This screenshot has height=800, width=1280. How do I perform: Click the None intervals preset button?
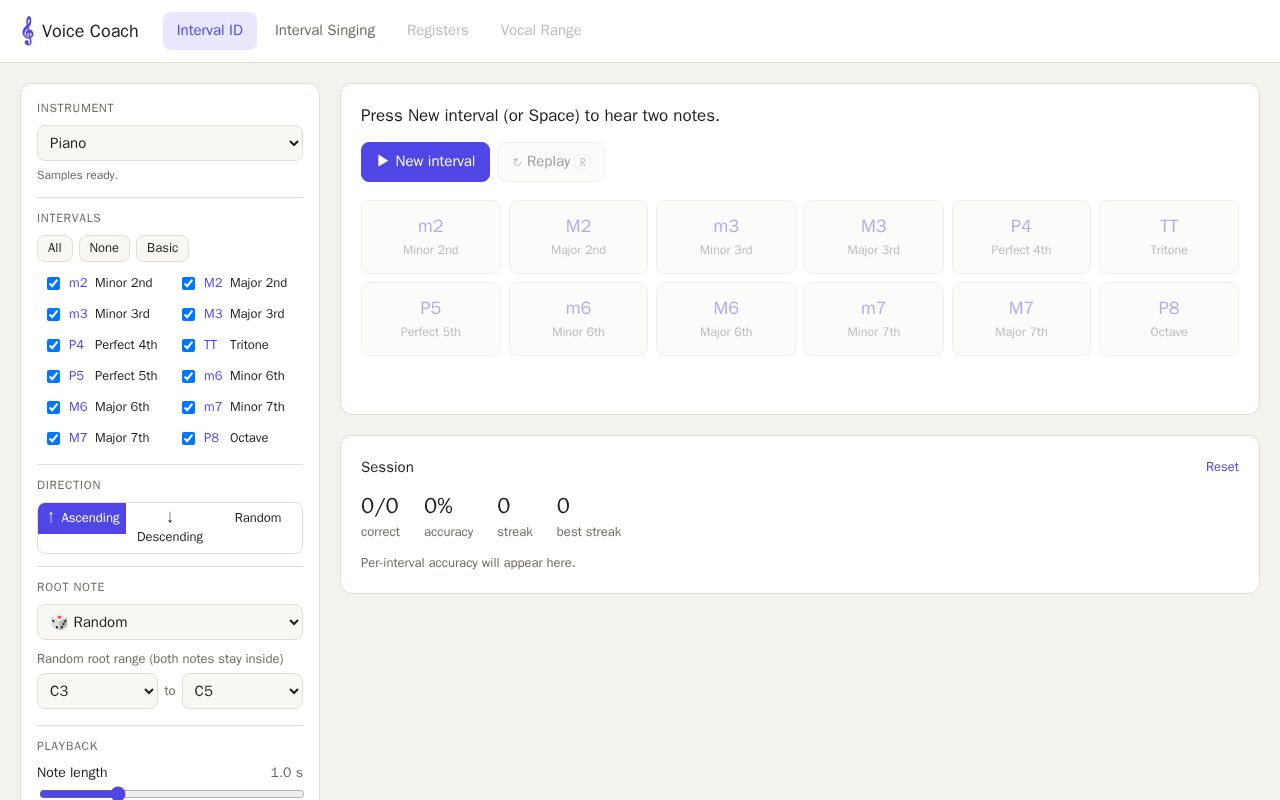(104, 248)
